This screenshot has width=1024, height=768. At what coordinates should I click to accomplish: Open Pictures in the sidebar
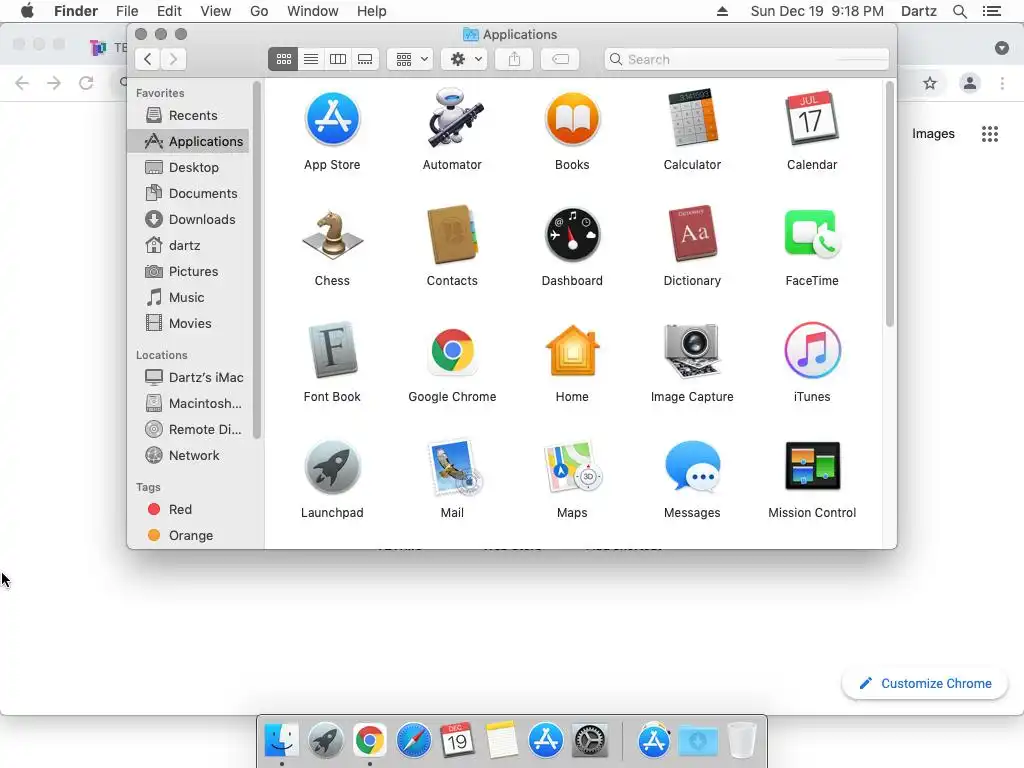[x=188, y=272]
